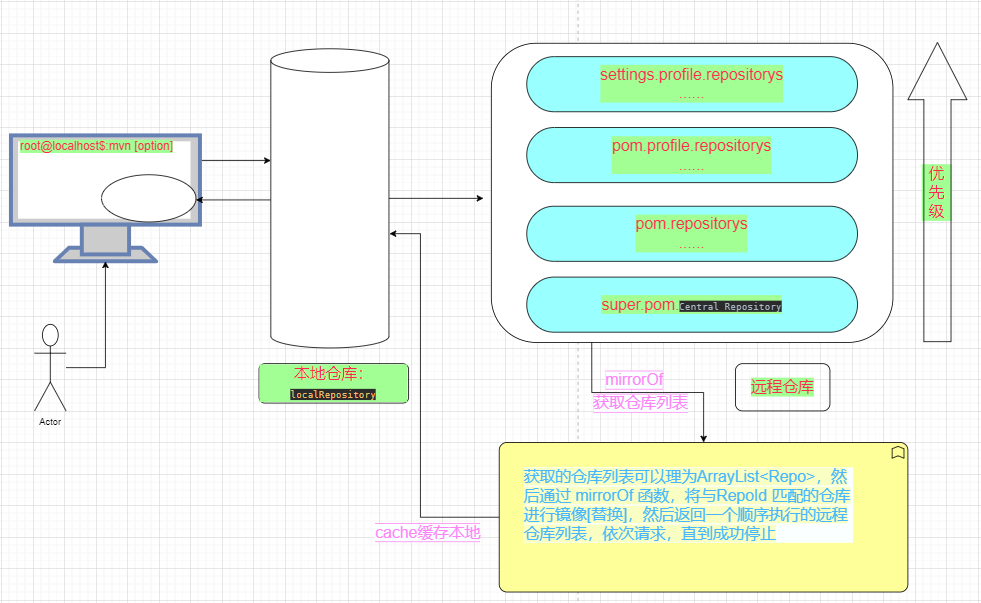Click the Actor caption text
Image resolution: width=981 pixels, height=603 pixels.
(x=50, y=422)
